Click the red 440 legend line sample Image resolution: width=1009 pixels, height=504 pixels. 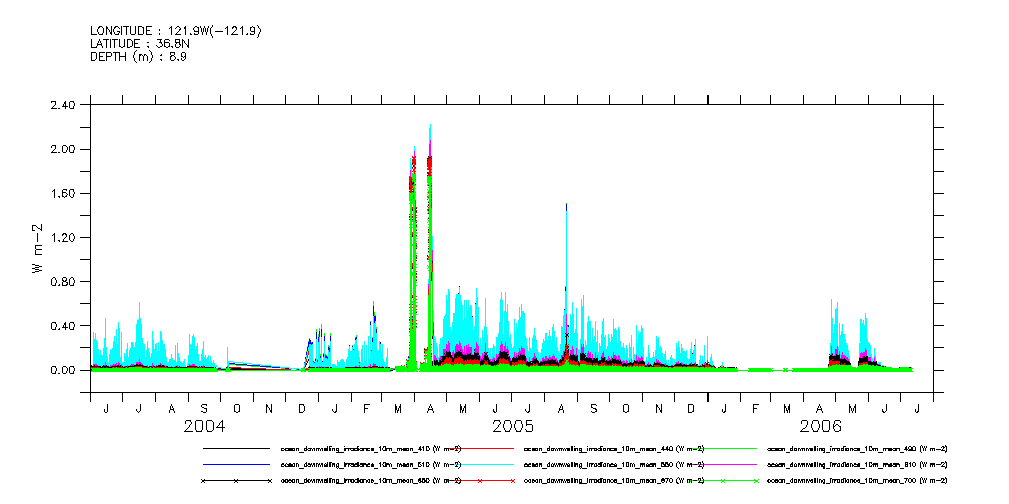tap(479, 449)
